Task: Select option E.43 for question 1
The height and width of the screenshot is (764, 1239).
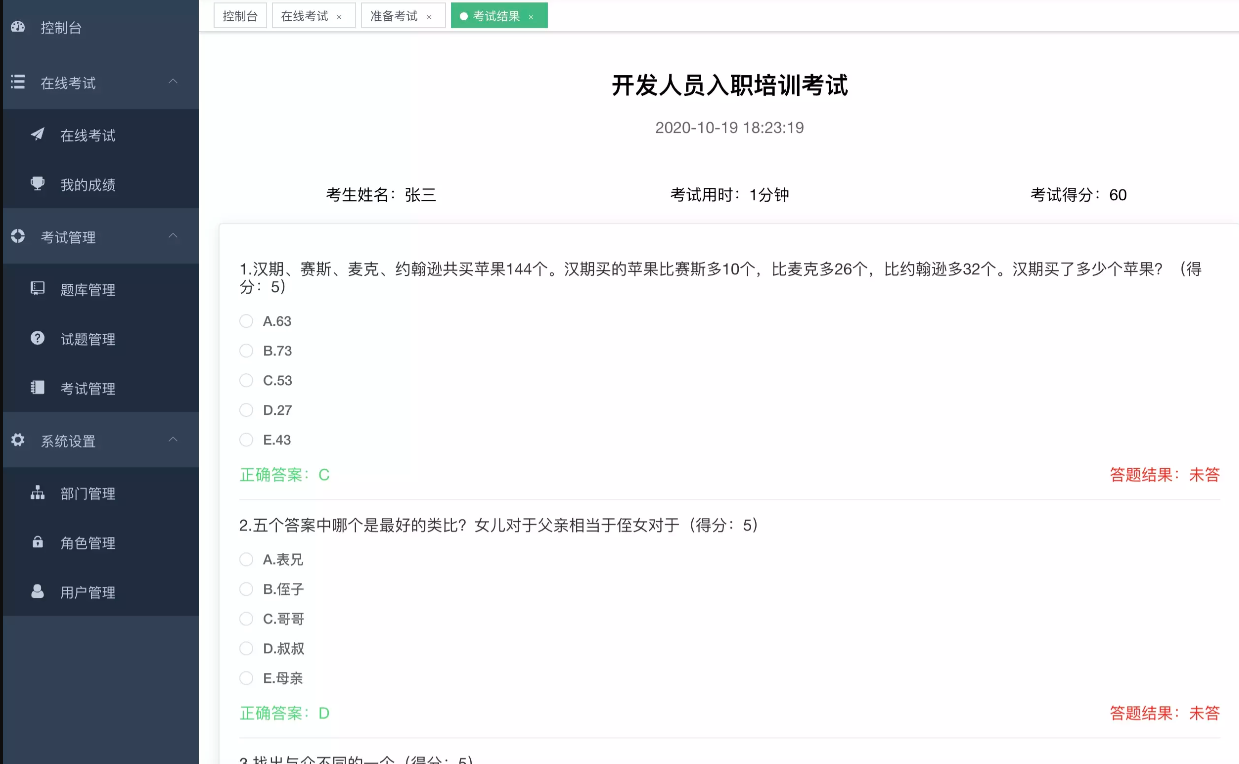Action: point(246,439)
